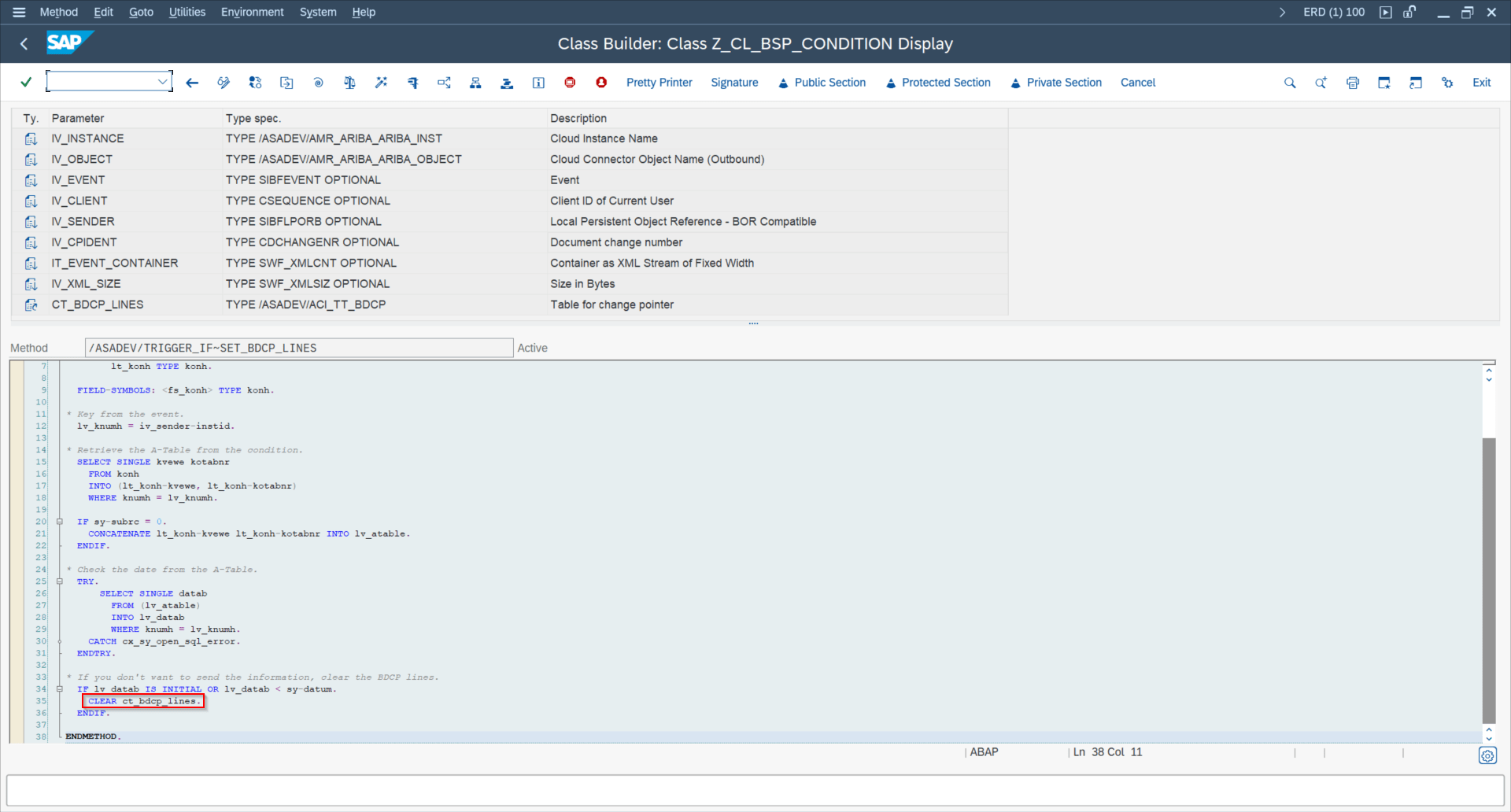1511x812 pixels.
Task: Click the scales Activate icon
Action: click(349, 83)
